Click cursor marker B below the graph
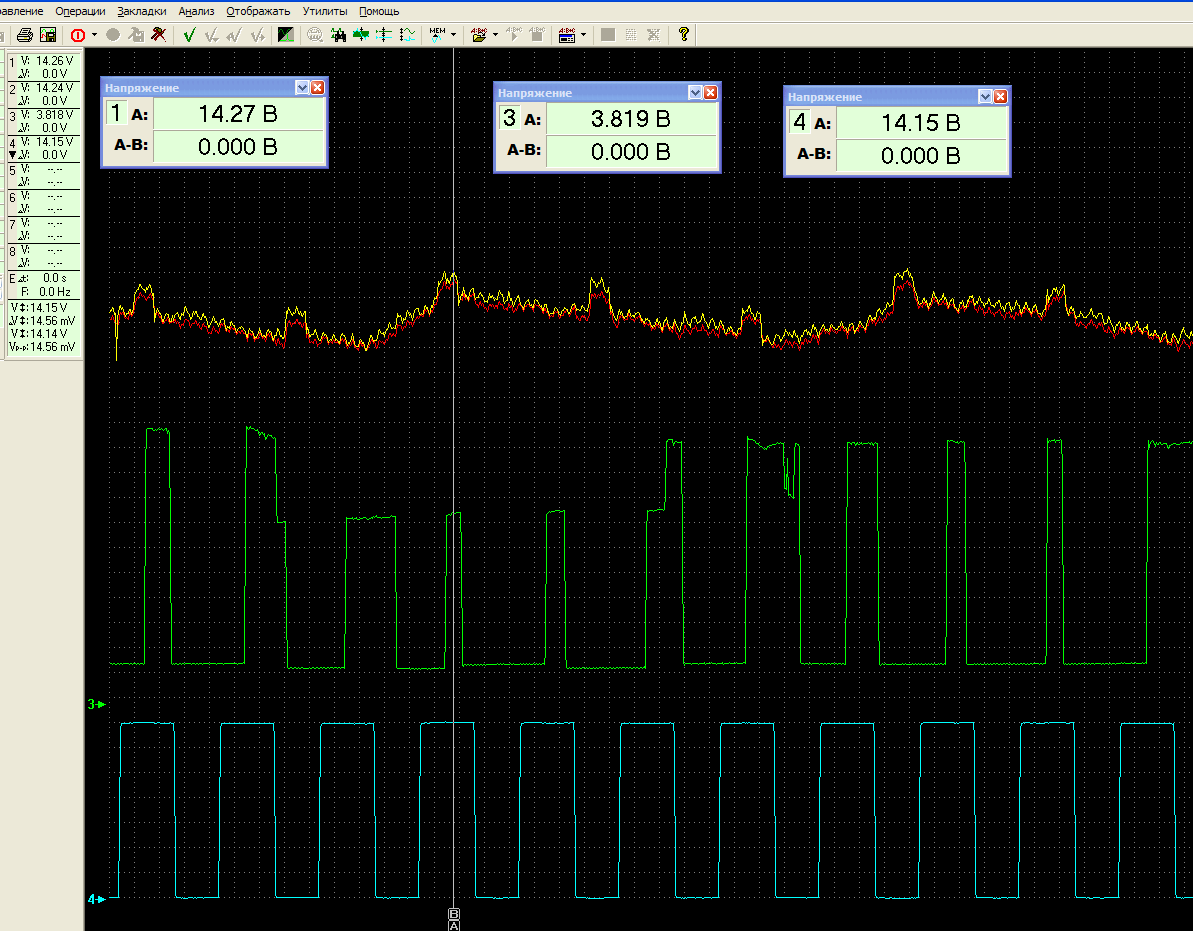 coord(454,914)
